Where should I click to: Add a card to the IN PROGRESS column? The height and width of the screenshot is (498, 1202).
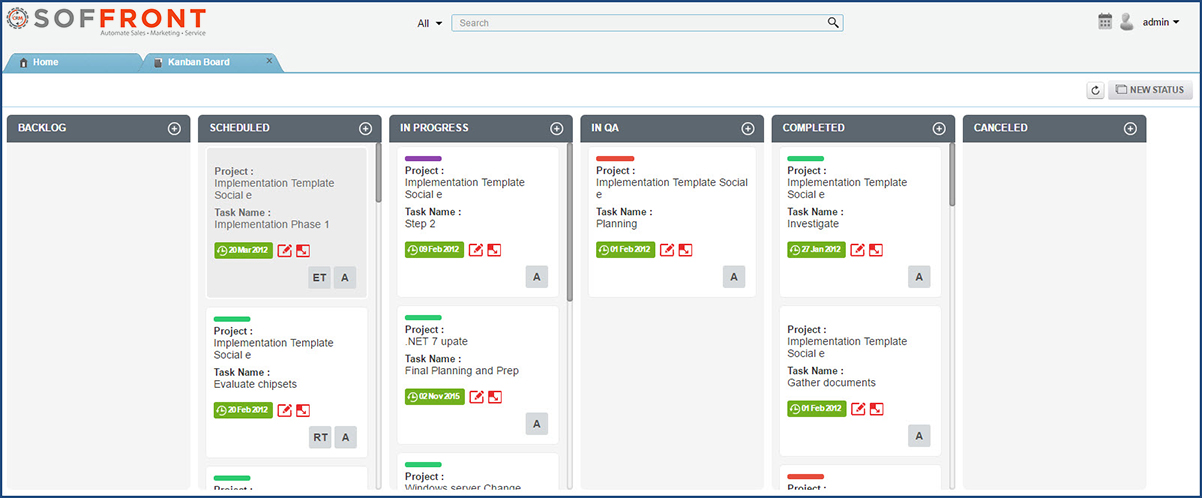[x=556, y=128]
